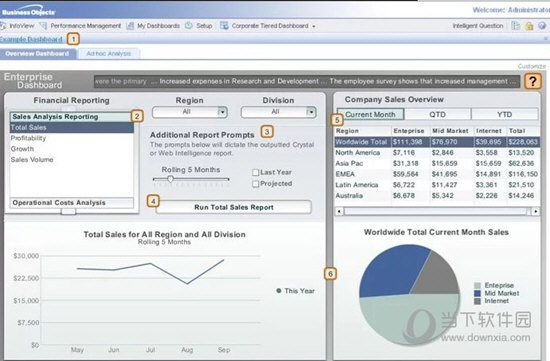Open Setup from the toolbar
The width and height of the screenshot is (550, 361).
click(x=204, y=26)
